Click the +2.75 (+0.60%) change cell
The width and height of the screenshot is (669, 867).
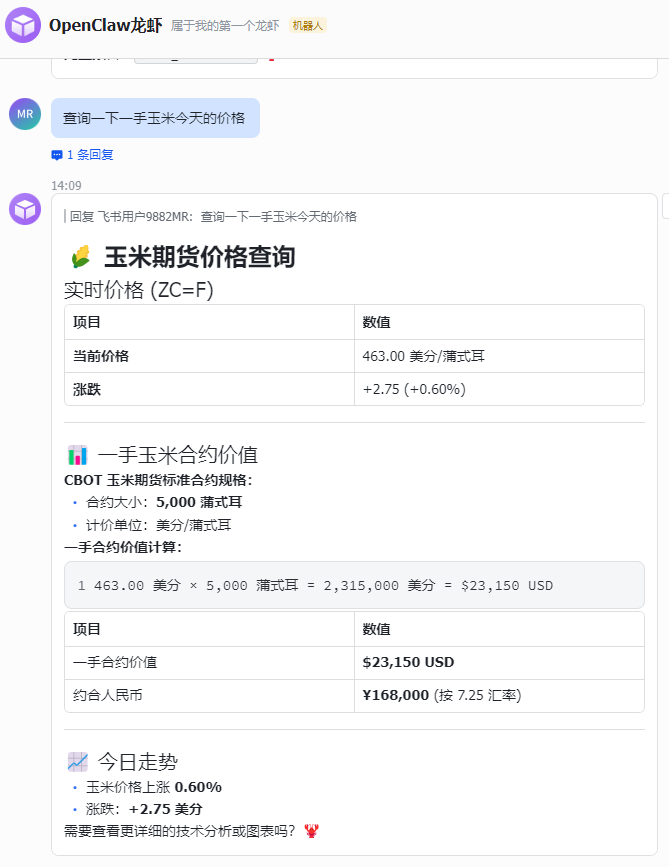(x=414, y=389)
